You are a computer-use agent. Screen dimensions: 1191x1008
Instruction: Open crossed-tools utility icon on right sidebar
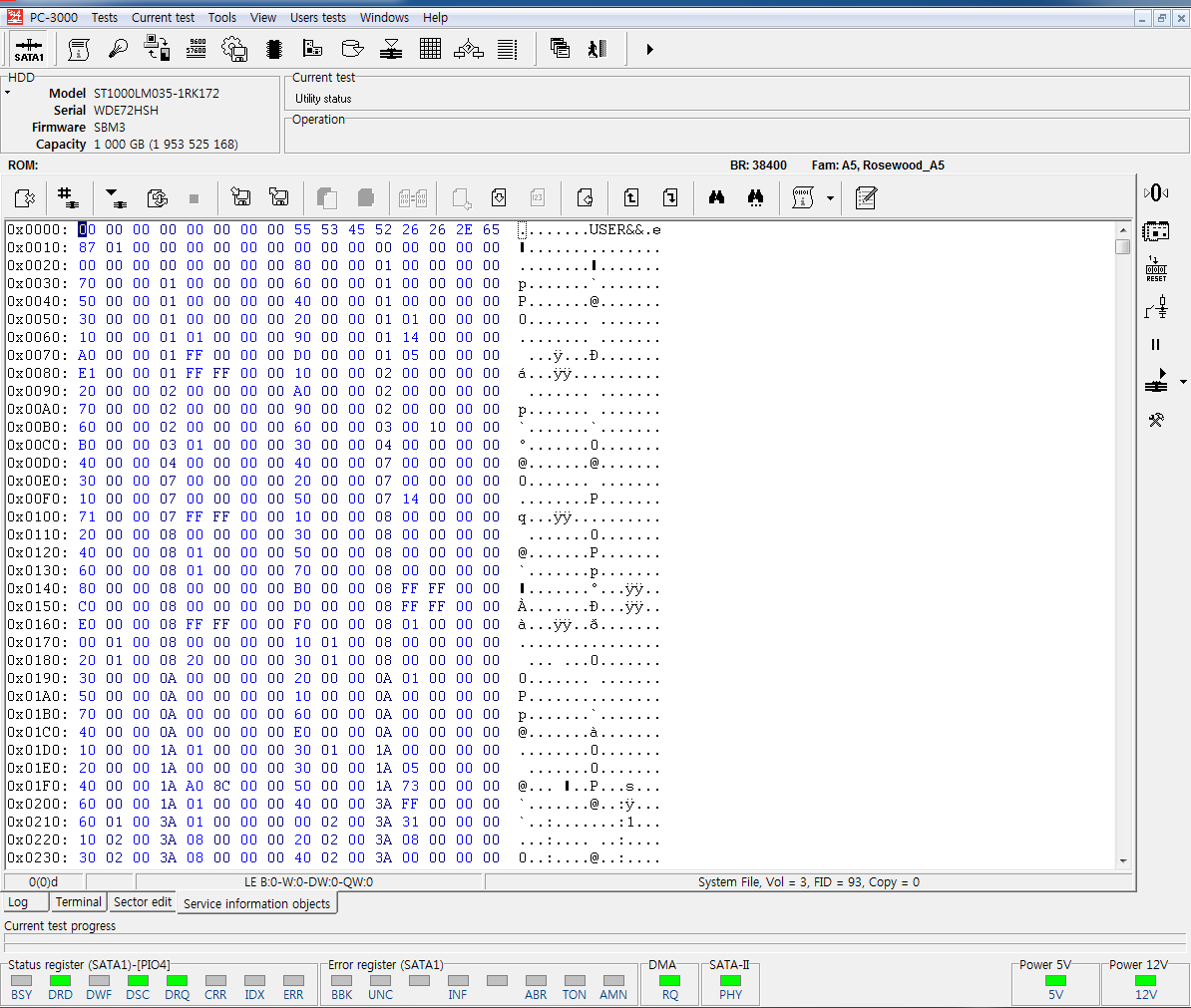tap(1155, 420)
